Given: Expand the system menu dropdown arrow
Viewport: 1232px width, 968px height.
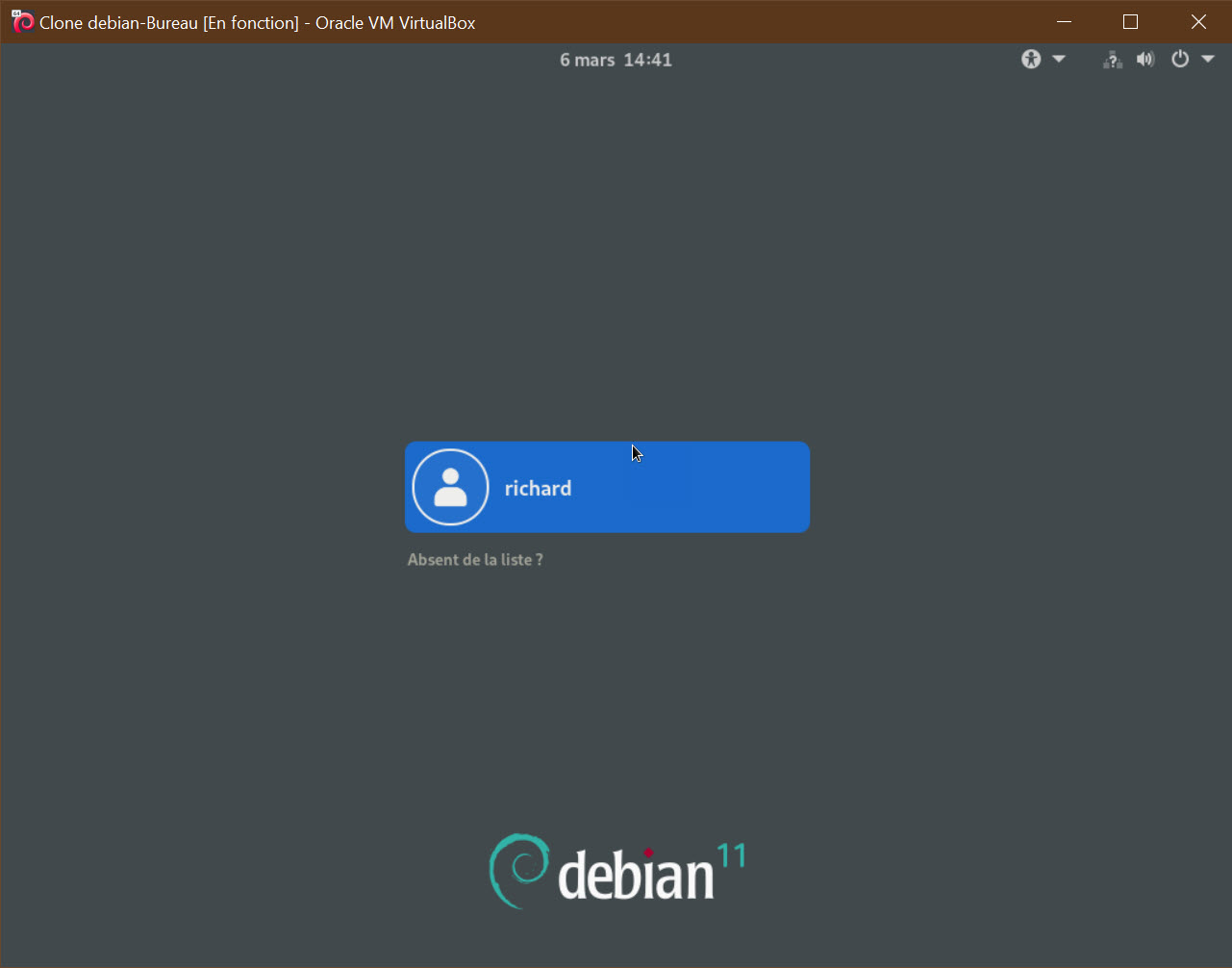Looking at the screenshot, I should point(1208,60).
